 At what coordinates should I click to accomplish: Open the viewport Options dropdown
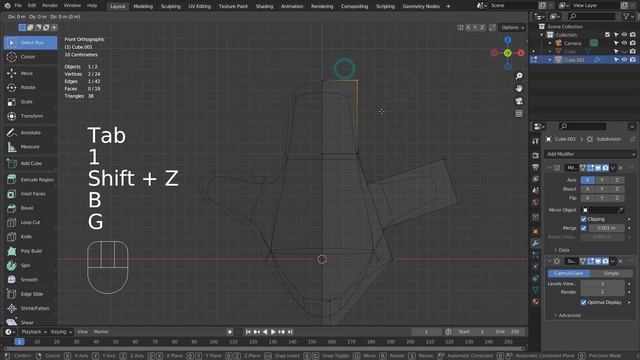point(513,27)
